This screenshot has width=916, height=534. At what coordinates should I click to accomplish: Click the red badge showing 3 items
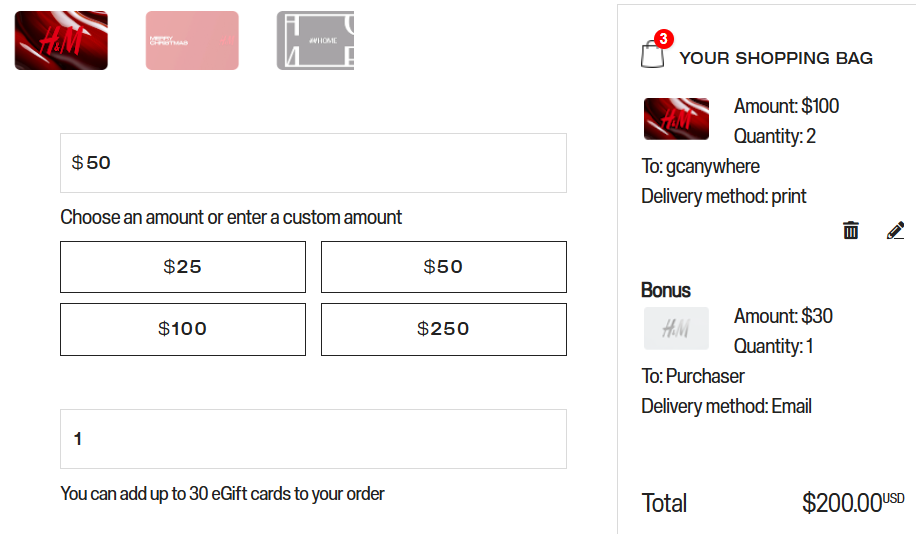click(x=662, y=39)
